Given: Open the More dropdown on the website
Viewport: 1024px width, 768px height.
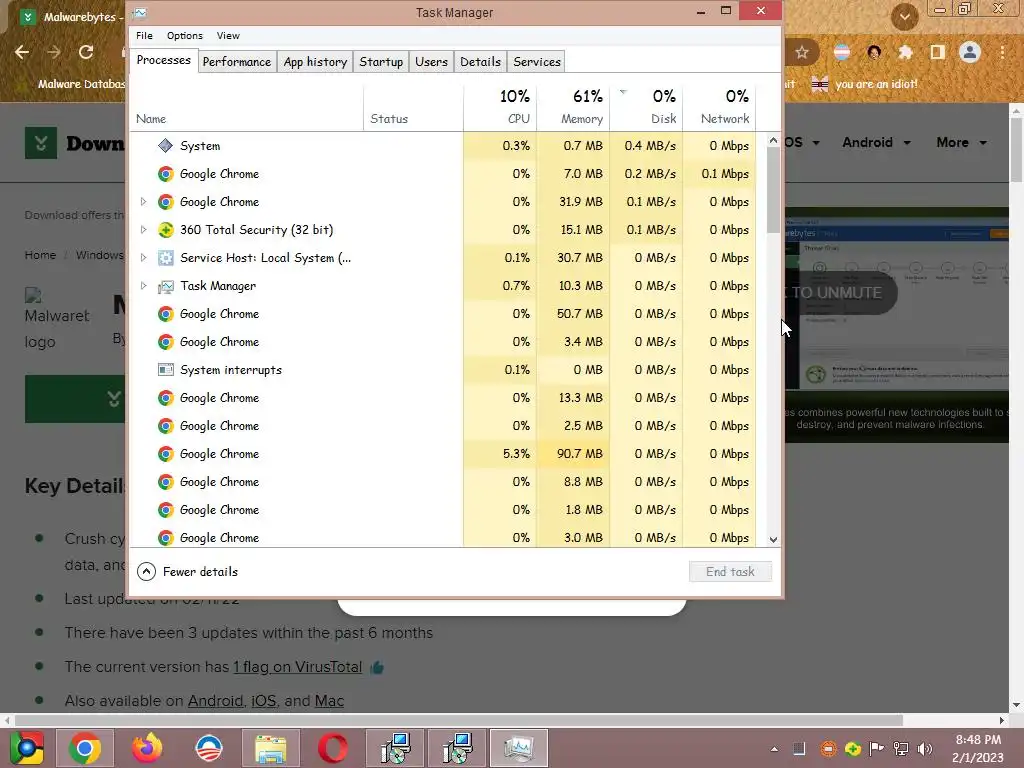Looking at the screenshot, I should (961, 142).
